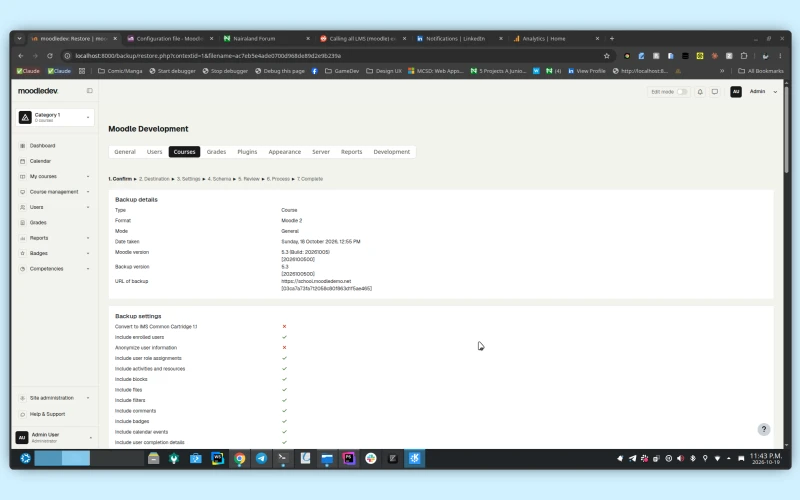Image resolution: width=800 pixels, height=500 pixels.
Task: Collapse the sidebar using the panel icon
Action: [x=89, y=91]
